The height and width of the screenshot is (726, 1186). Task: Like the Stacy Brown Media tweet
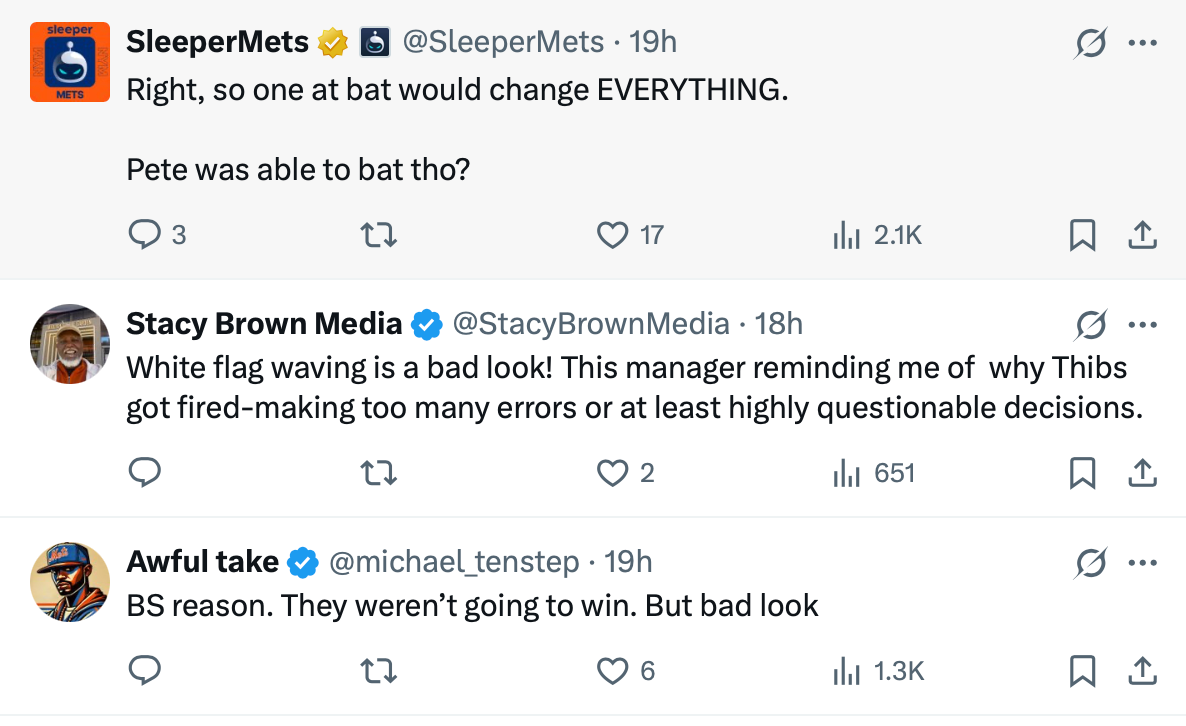[x=611, y=473]
